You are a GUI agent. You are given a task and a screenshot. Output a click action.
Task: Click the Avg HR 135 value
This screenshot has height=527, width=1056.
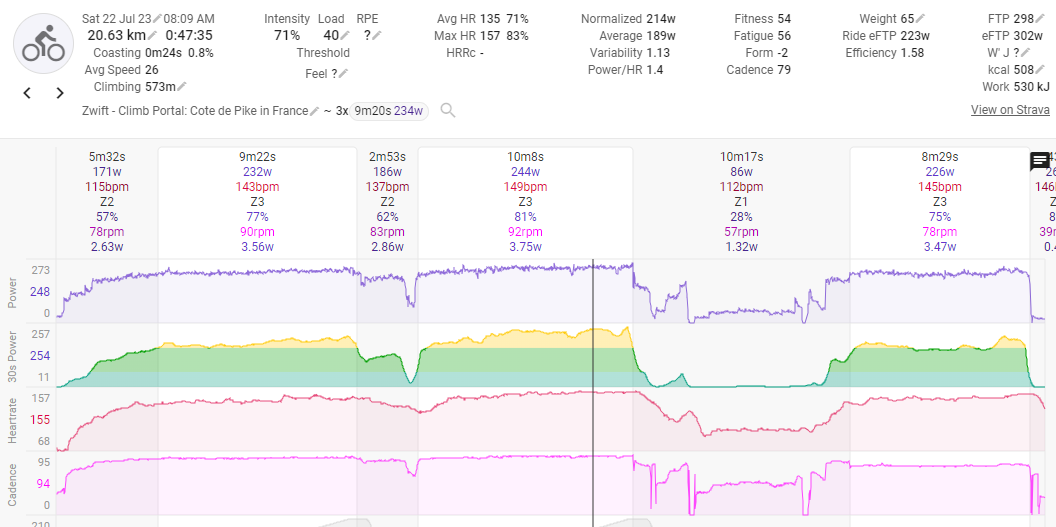[489, 19]
